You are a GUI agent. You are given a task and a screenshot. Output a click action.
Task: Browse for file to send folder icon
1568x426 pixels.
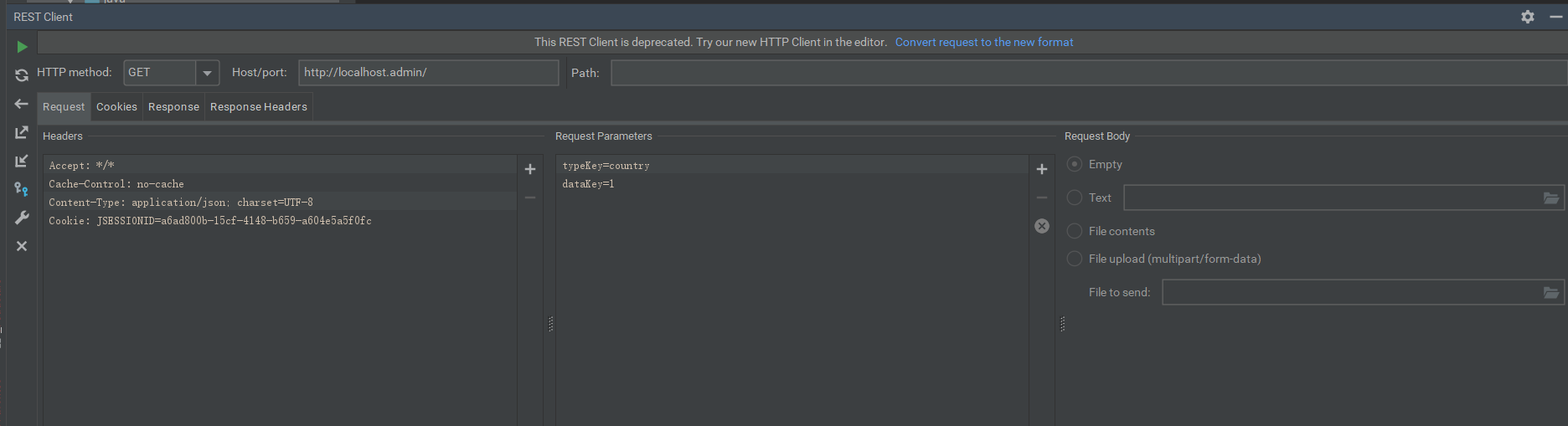pos(1551,293)
